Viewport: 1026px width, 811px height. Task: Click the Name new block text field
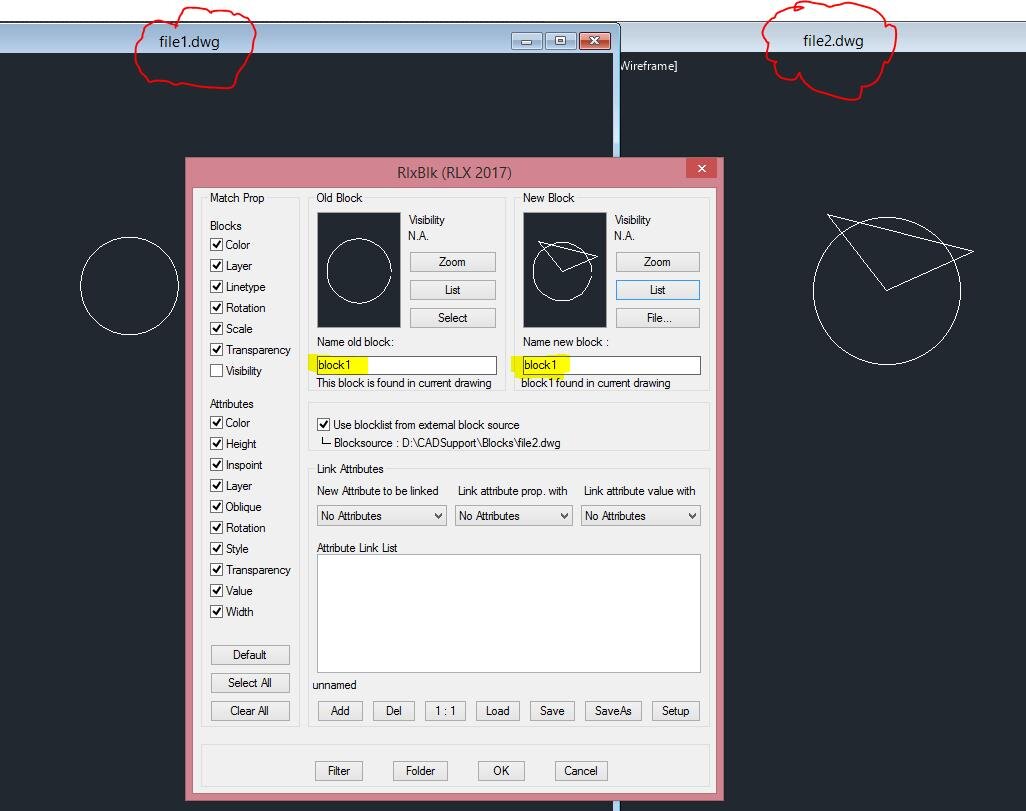tap(611, 365)
